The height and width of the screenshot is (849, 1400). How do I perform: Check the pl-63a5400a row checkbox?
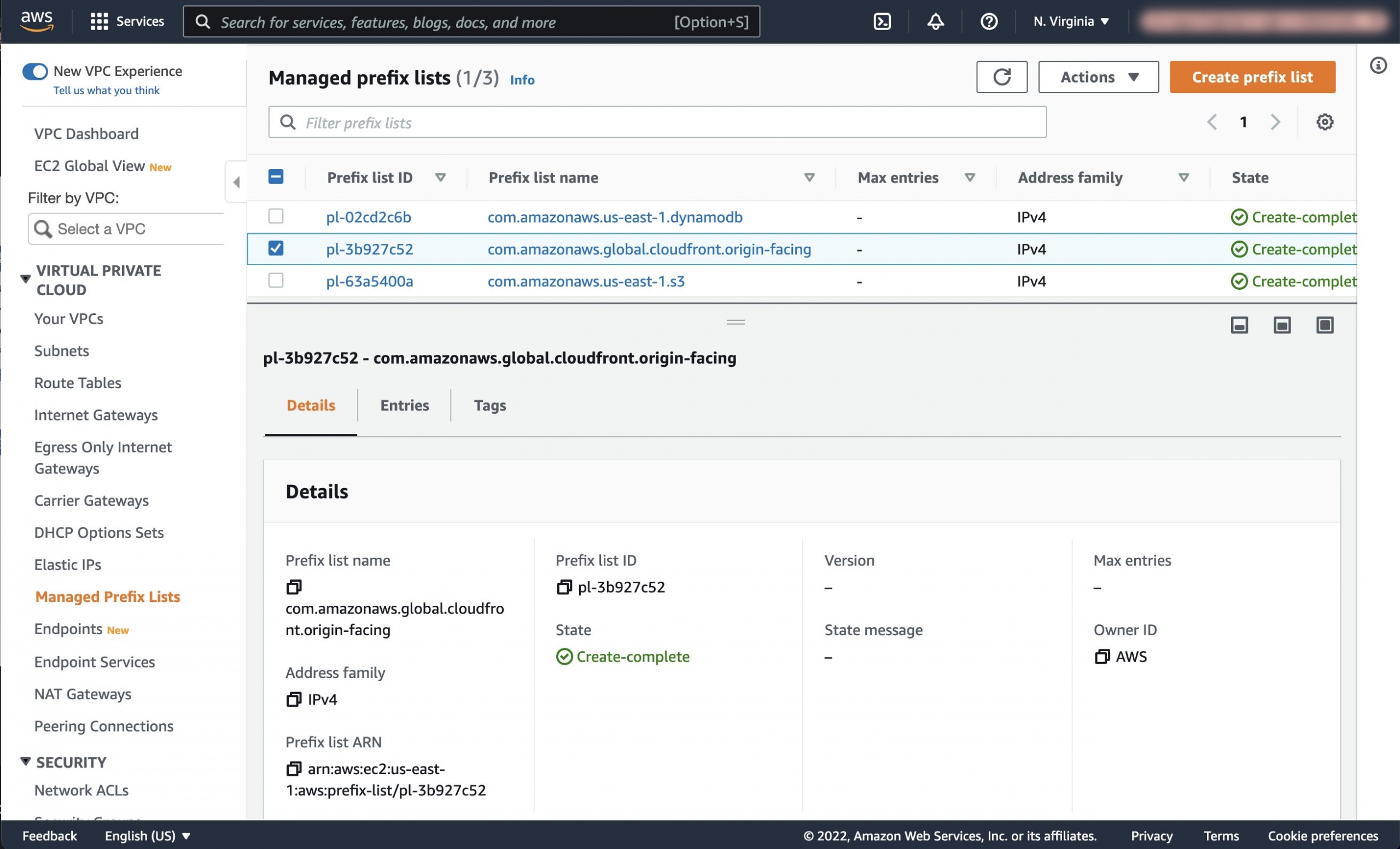276,280
